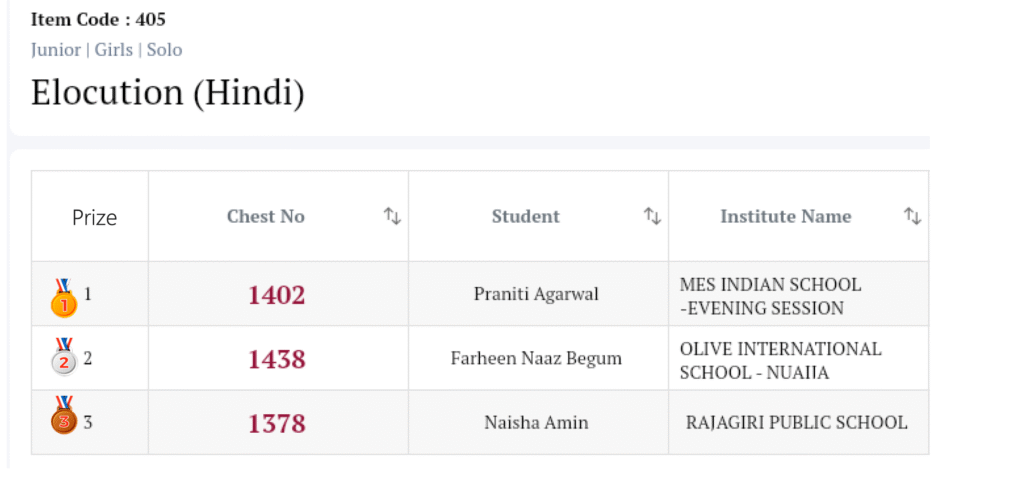
Task: Click the Institute Name header label
Action: point(786,216)
